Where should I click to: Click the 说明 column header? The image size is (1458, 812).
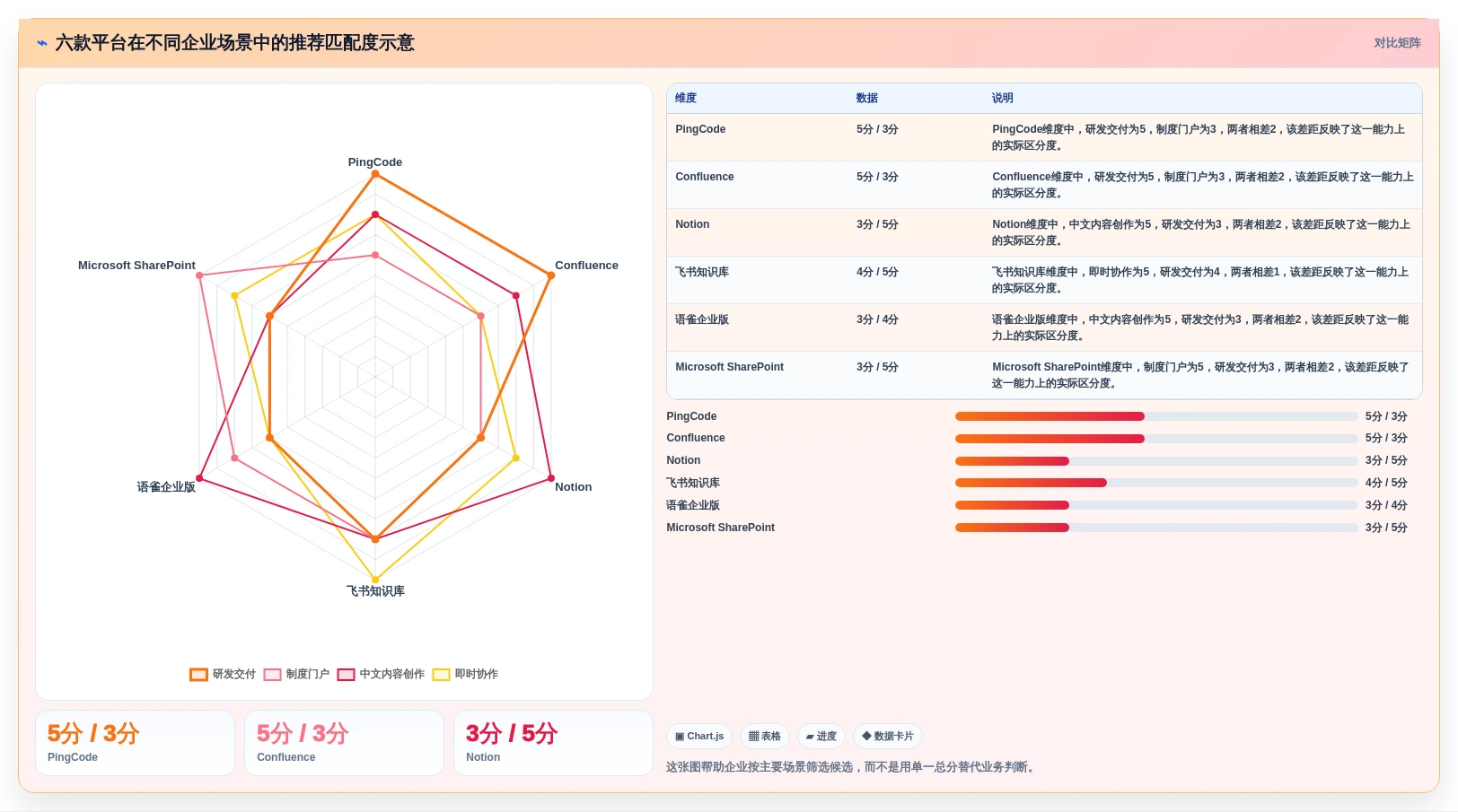click(x=1002, y=99)
